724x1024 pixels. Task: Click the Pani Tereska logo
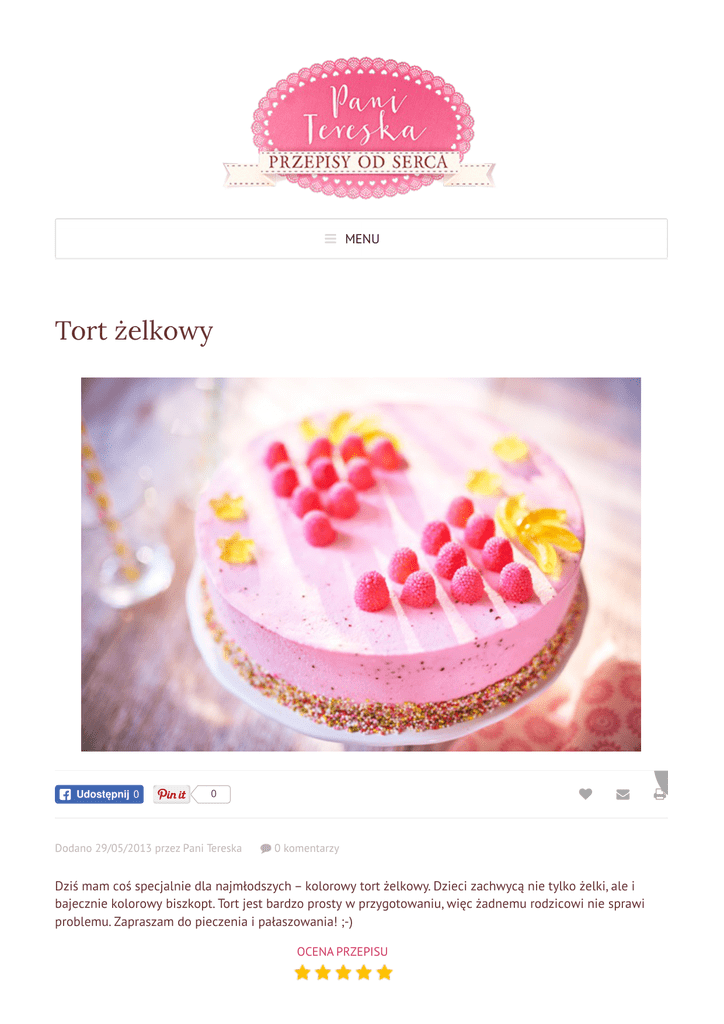pyautogui.click(x=360, y=127)
